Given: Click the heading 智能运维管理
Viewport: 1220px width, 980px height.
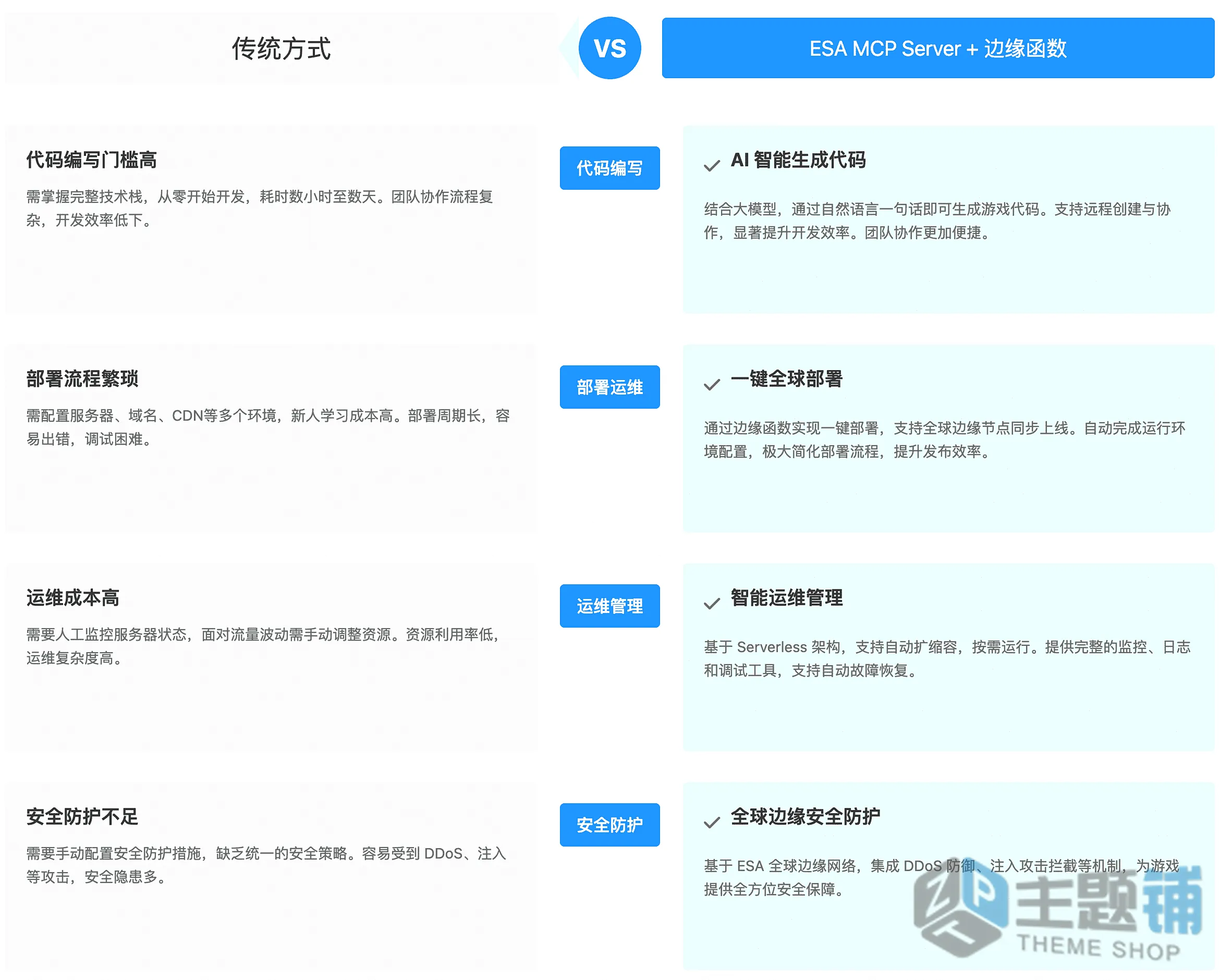Looking at the screenshot, I should tap(787, 597).
